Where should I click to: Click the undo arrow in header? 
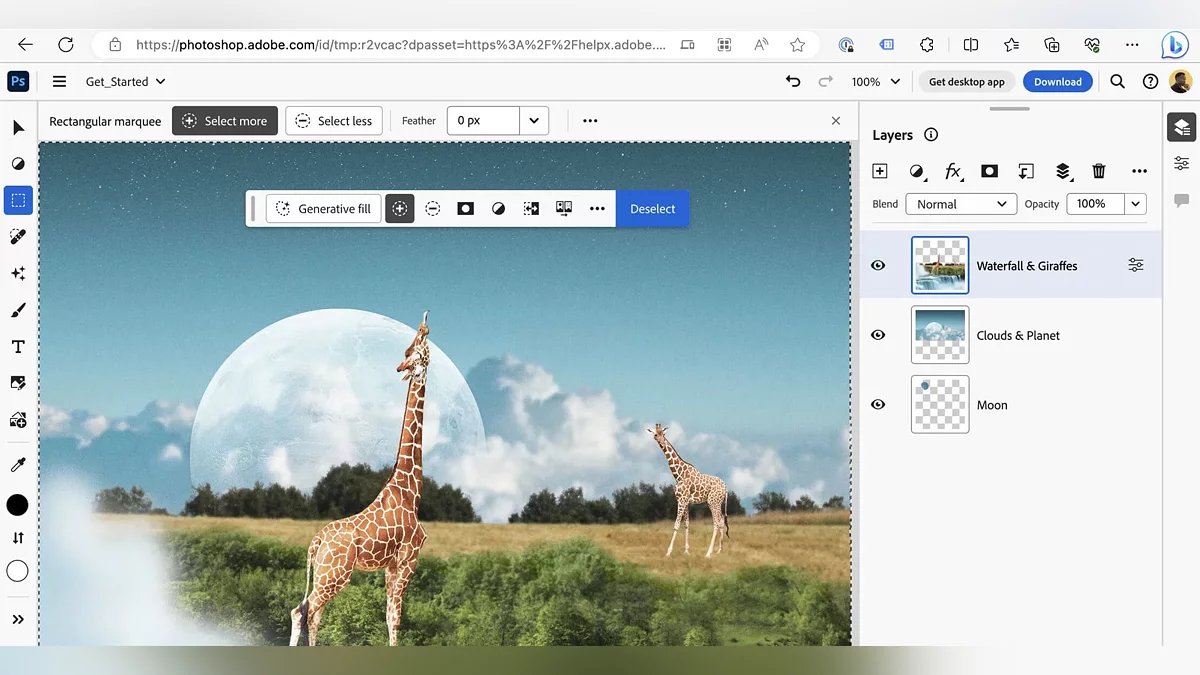coord(793,82)
